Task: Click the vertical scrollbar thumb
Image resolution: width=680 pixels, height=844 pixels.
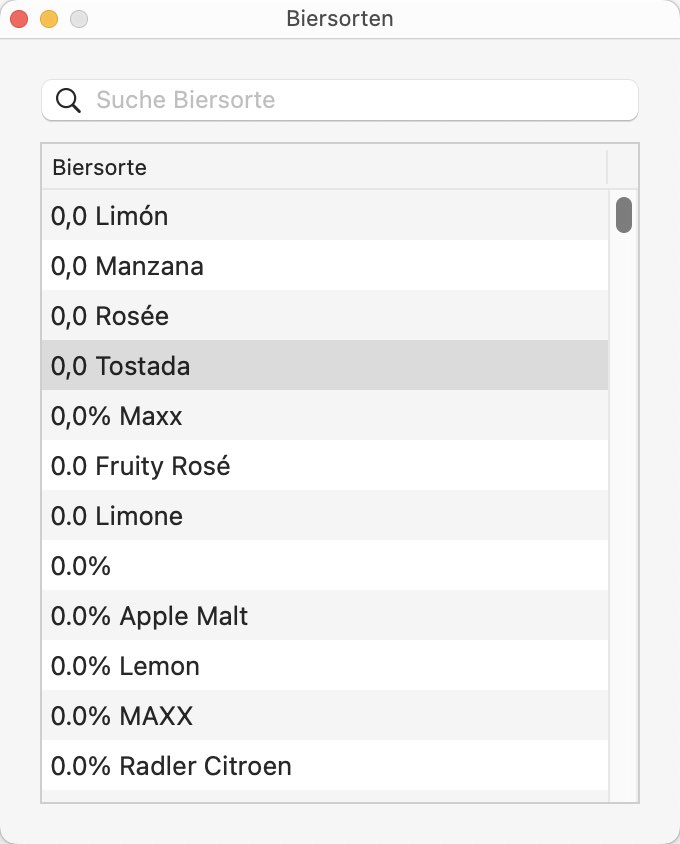Action: click(623, 215)
